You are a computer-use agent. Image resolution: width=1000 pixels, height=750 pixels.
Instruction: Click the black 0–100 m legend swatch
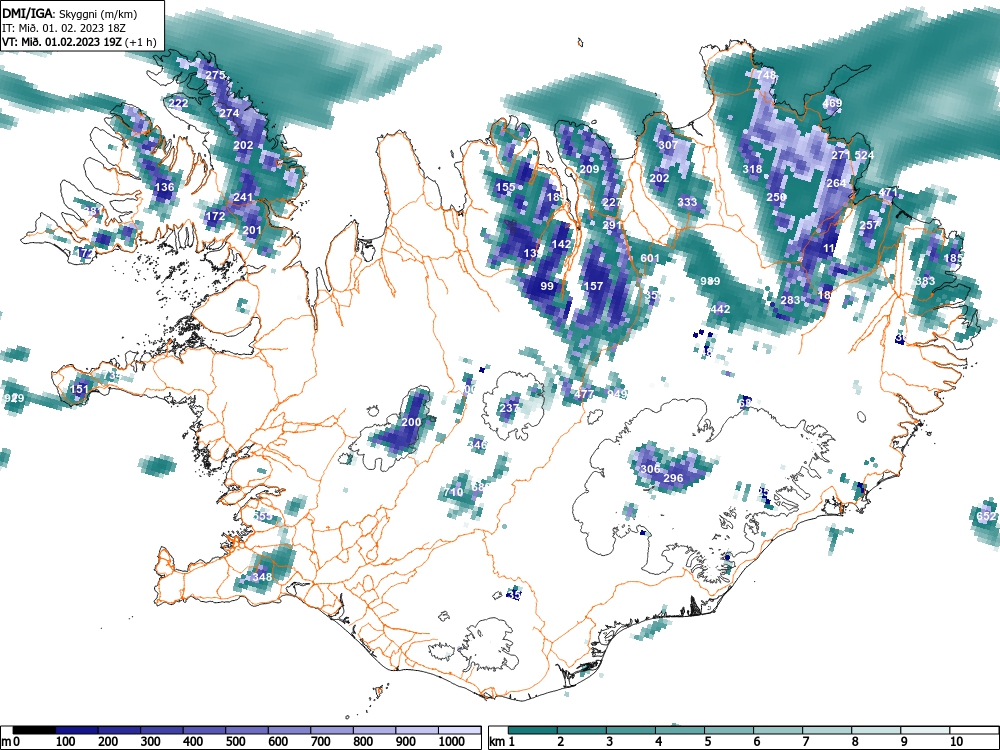(34, 730)
